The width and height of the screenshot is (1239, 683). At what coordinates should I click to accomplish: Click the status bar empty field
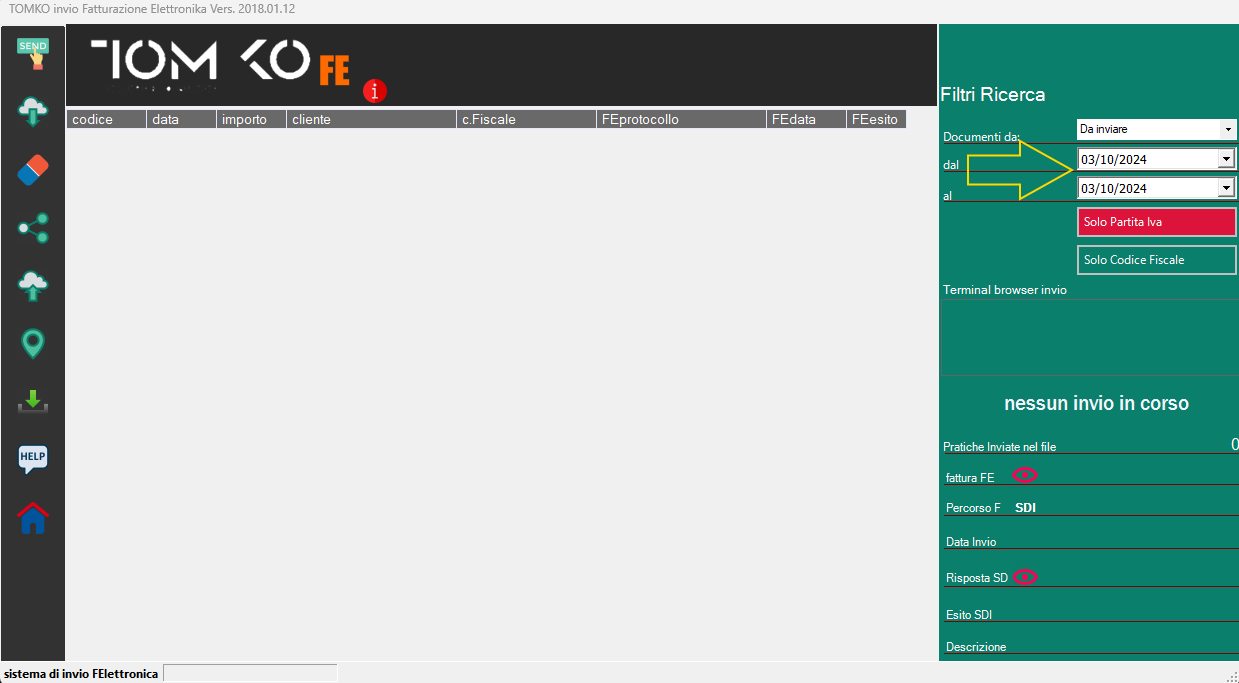(x=250, y=674)
